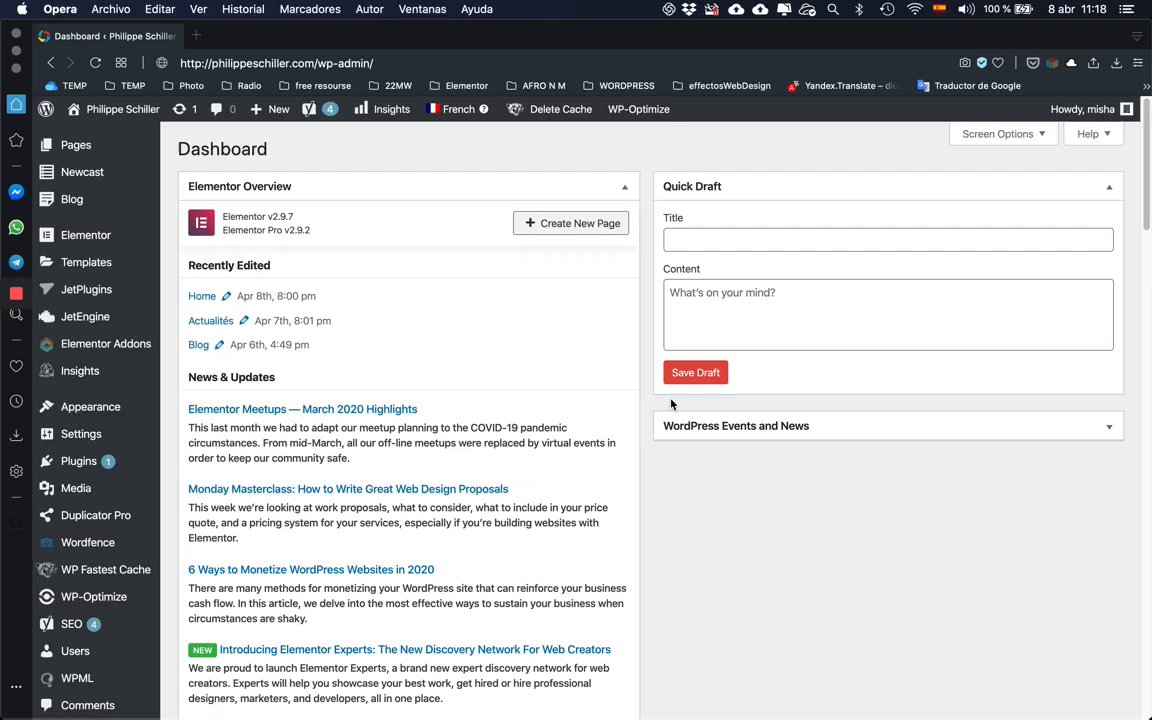
Task: Open the Help dropdown tab
Action: [x=1093, y=134]
